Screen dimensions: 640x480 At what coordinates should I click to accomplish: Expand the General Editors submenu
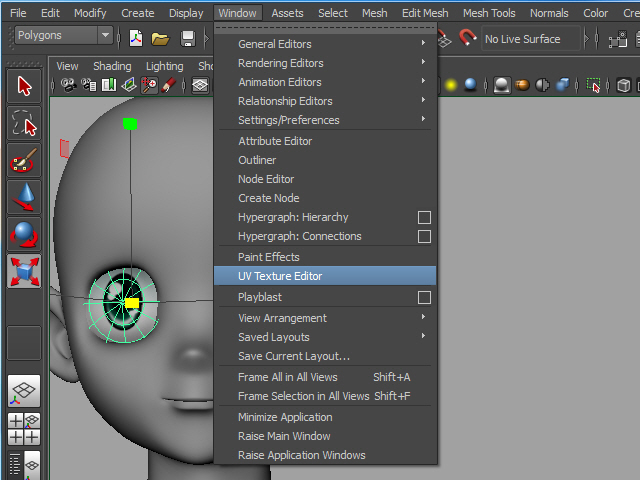point(325,44)
